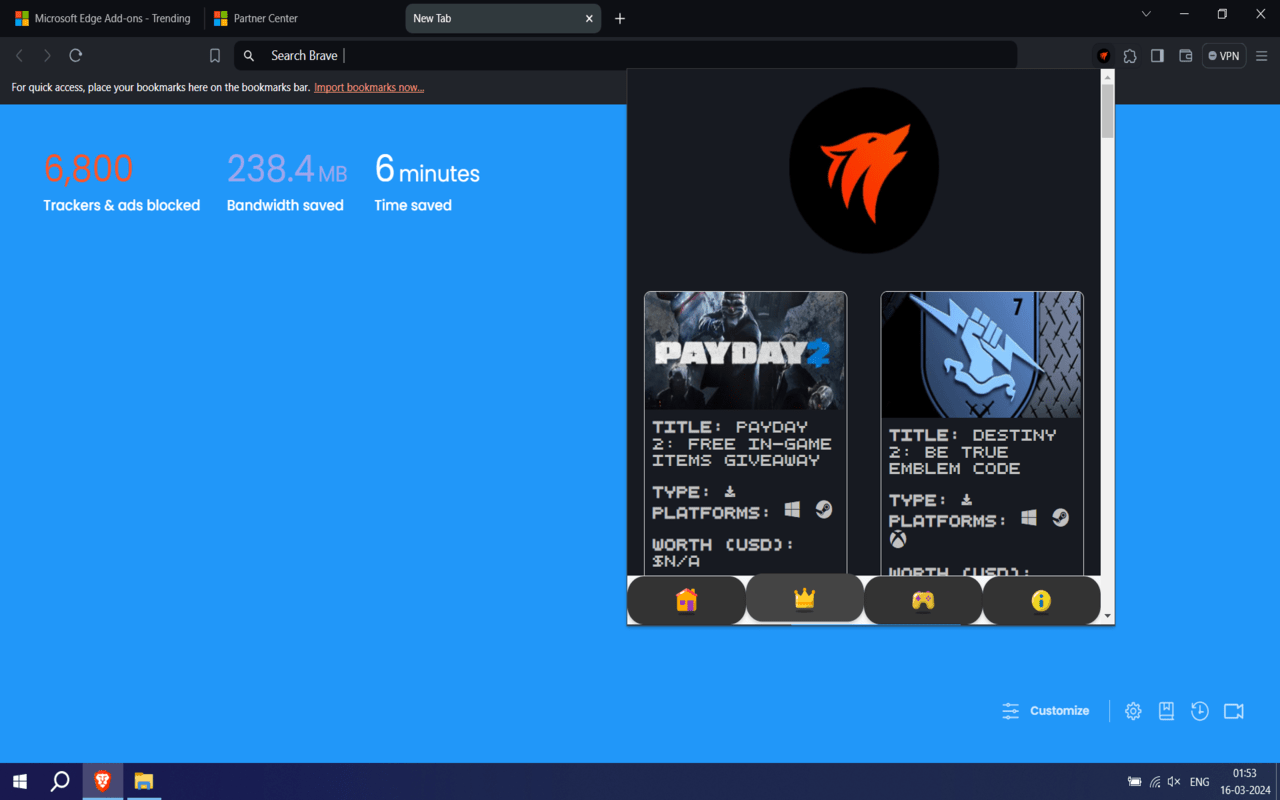Go forward to next page
This screenshot has width=1280, height=800.
pos(47,56)
